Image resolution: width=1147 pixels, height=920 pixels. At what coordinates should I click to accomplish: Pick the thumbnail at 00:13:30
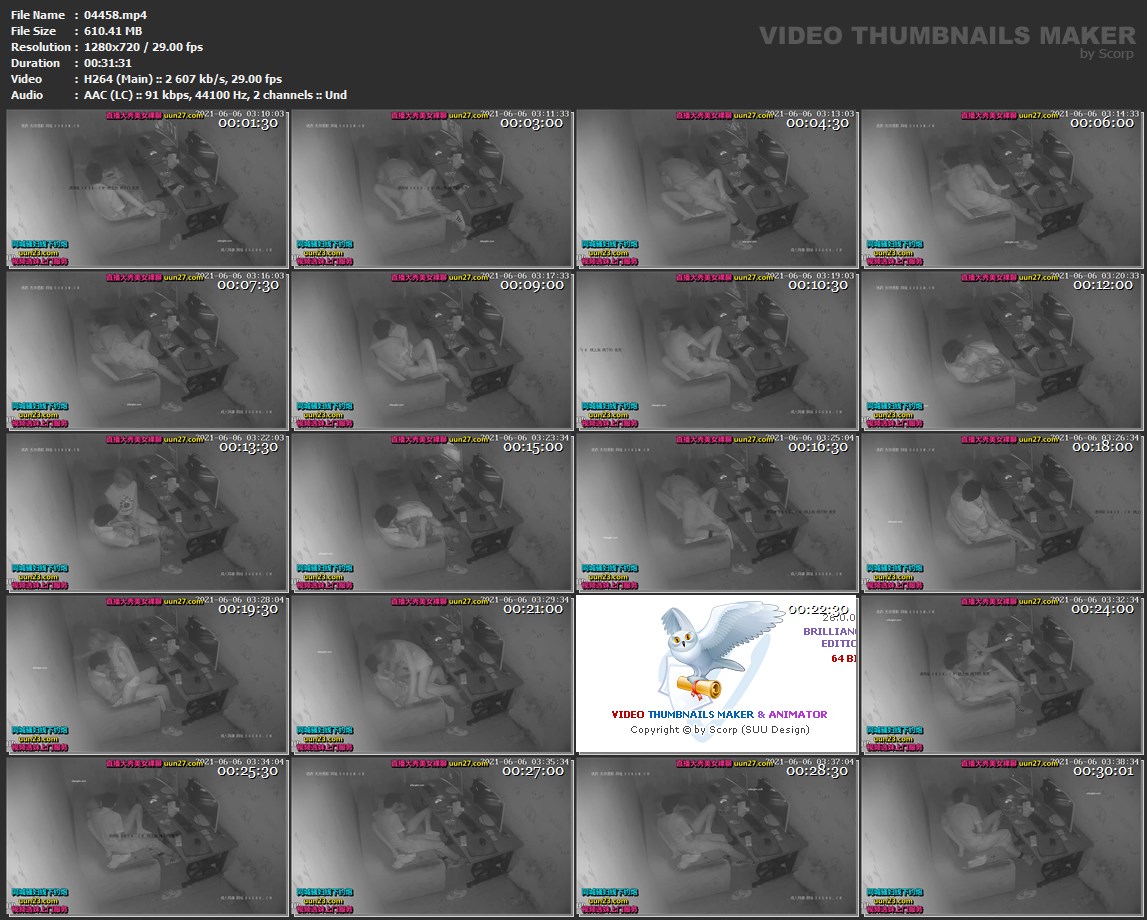(x=147, y=513)
